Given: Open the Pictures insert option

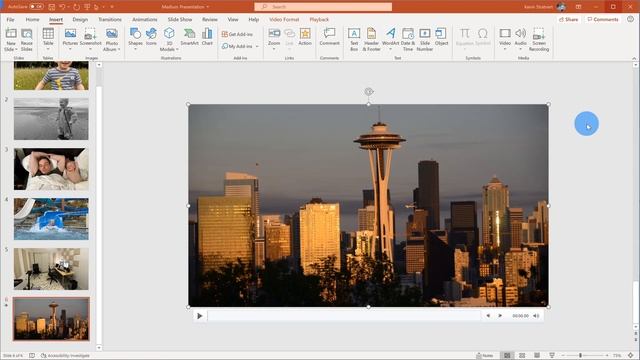Looking at the screenshot, I should (70, 39).
